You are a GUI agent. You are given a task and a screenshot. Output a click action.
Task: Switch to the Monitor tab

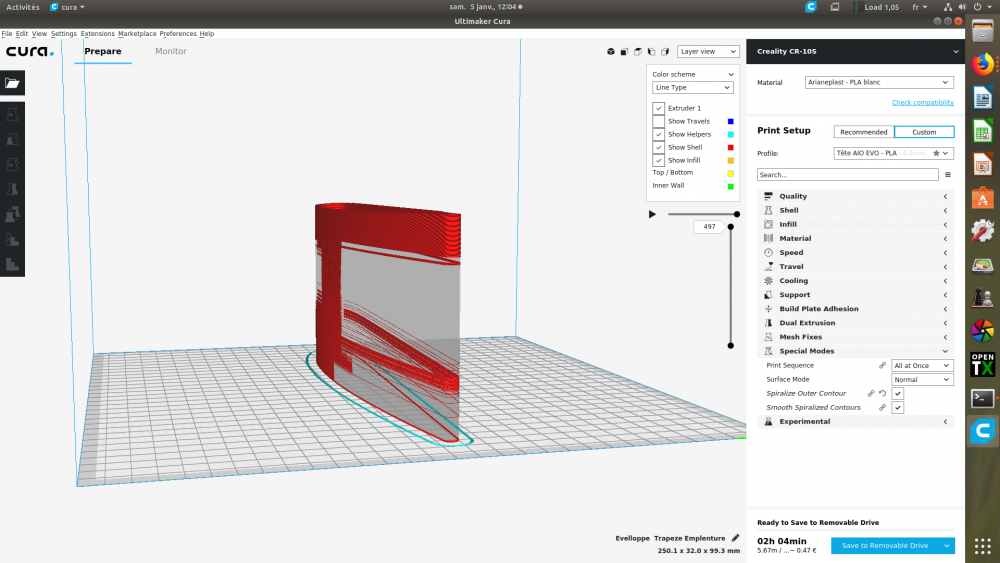[170, 51]
